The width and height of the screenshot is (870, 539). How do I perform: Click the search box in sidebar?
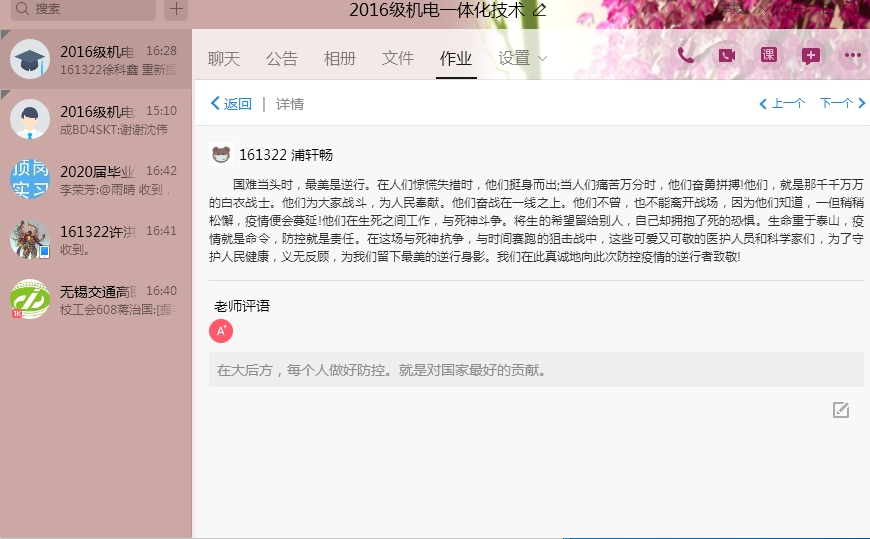tap(85, 9)
